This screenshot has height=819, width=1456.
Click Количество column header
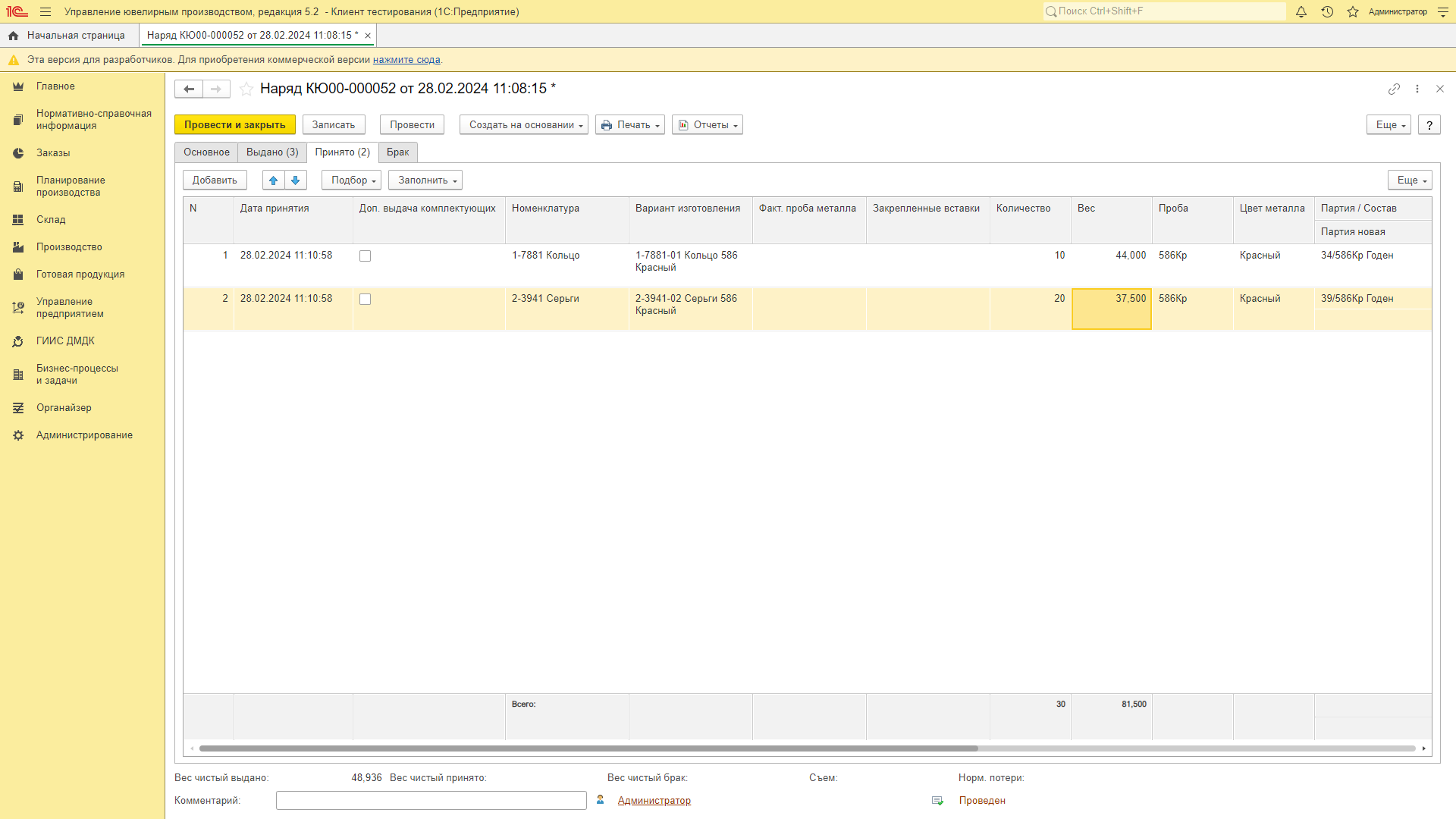point(1030,220)
